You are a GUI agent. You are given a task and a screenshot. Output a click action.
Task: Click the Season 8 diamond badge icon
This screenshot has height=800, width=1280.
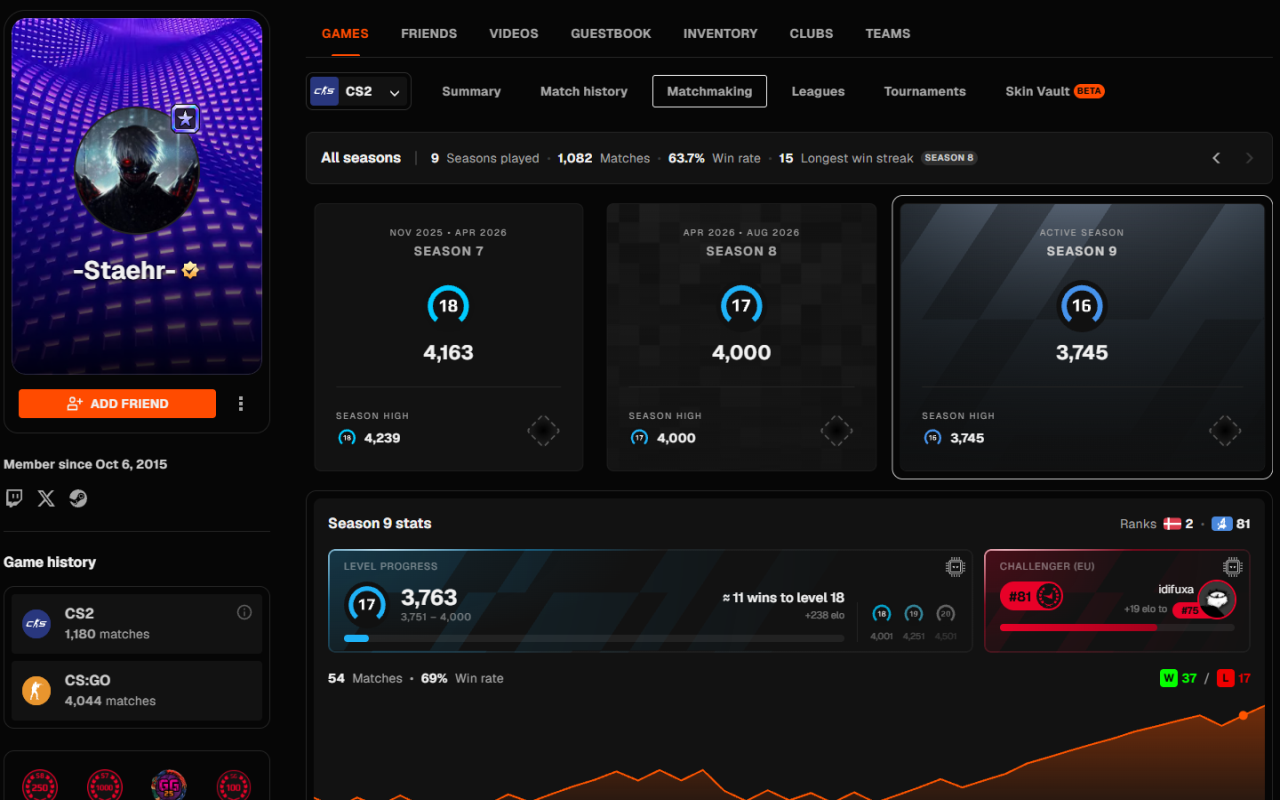click(836, 431)
